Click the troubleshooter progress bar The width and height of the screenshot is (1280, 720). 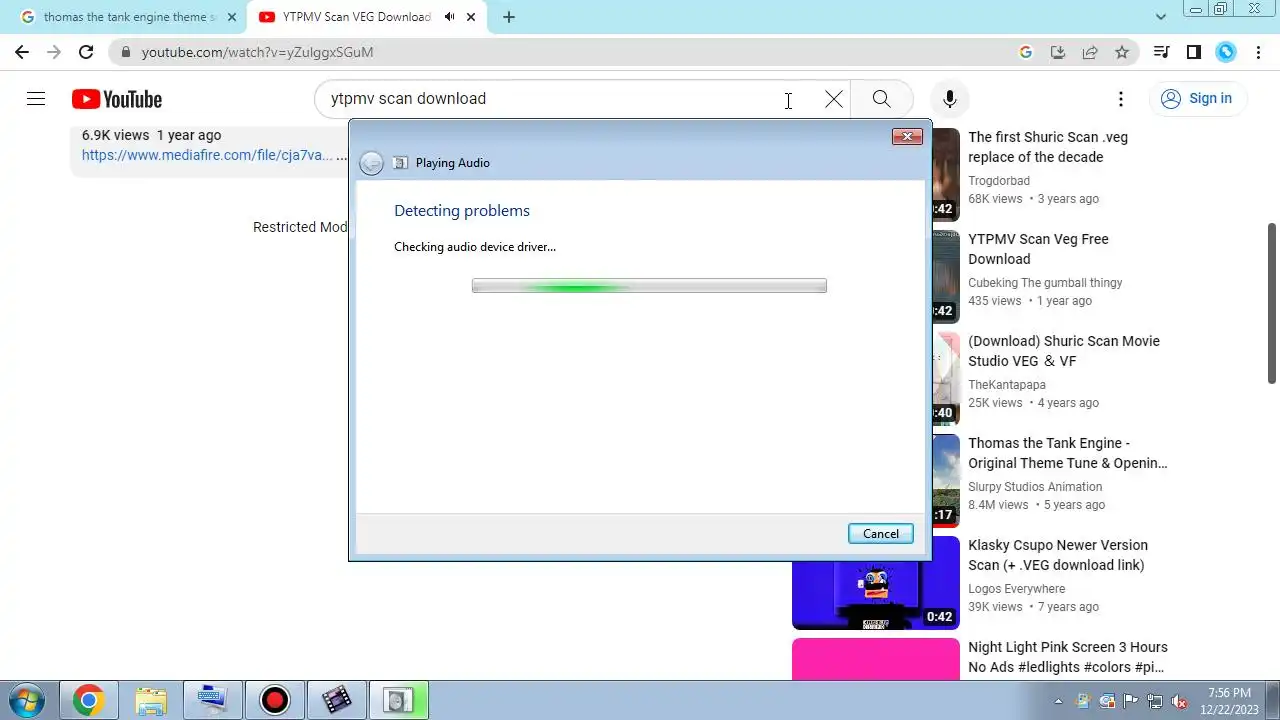(x=649, y=286)
